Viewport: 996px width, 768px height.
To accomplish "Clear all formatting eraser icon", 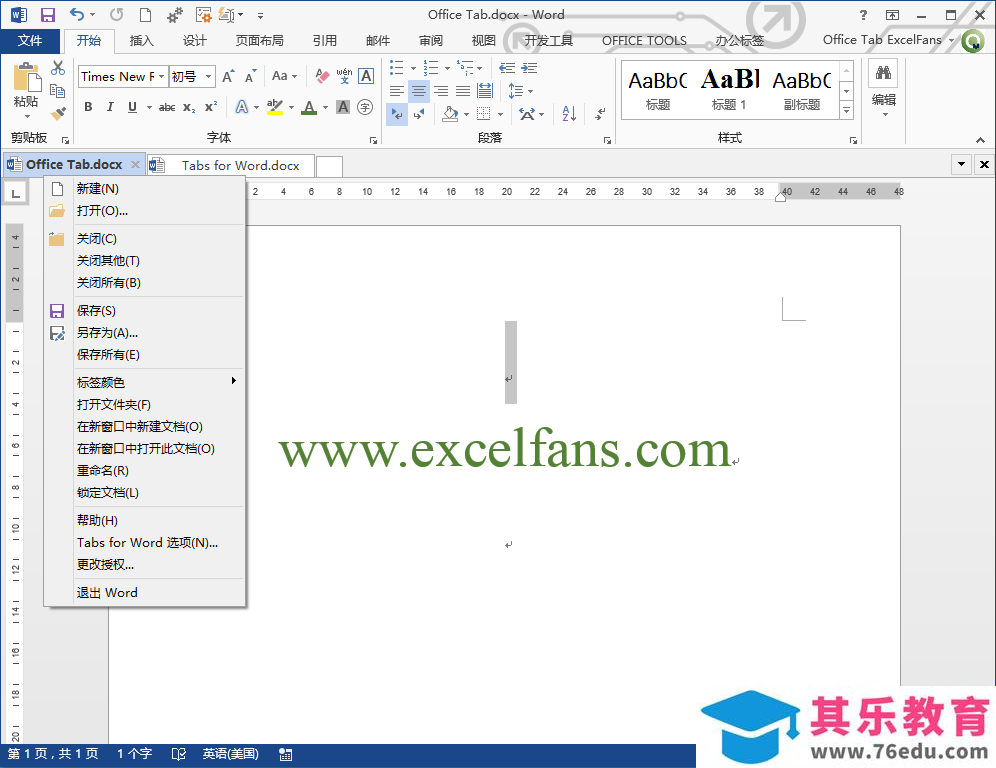I will coord(322,76).
